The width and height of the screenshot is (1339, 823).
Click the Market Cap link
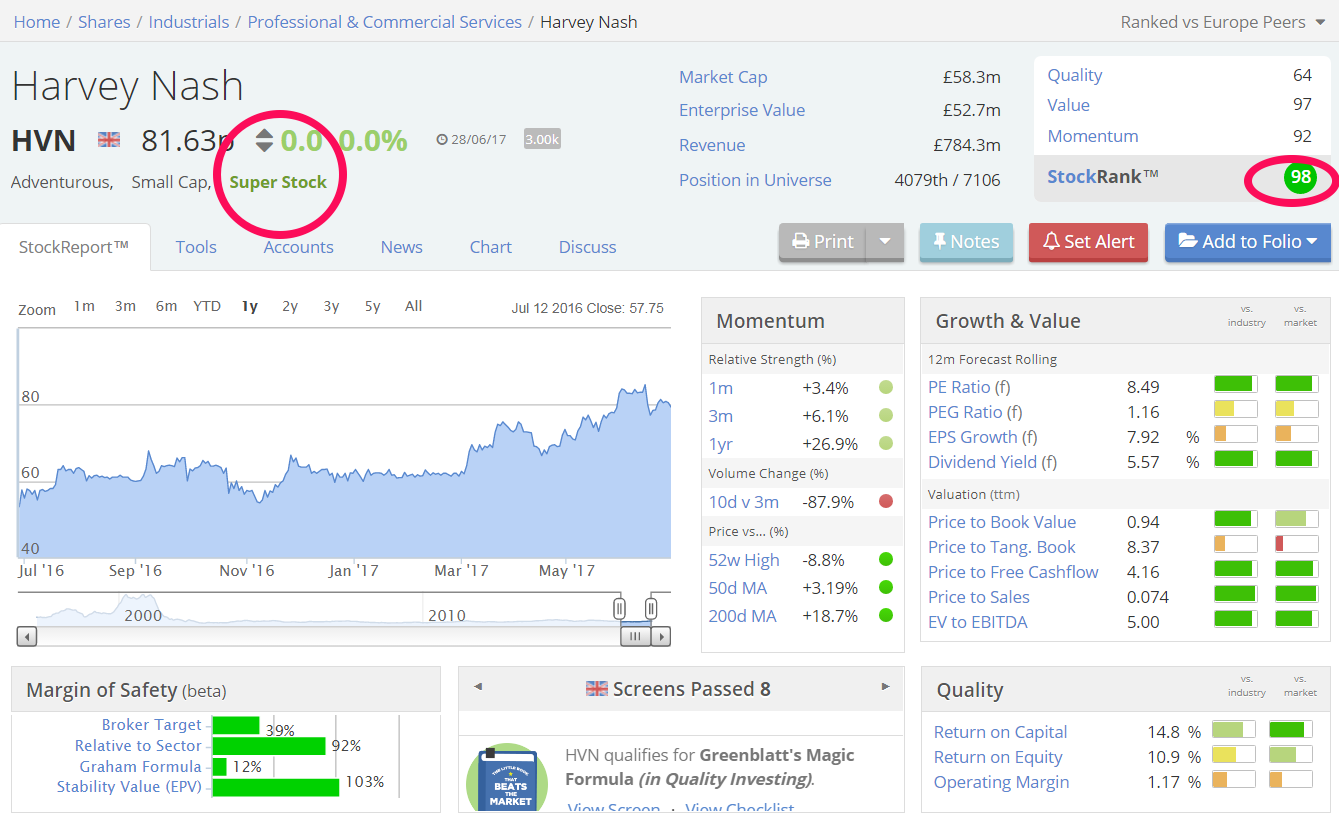tap(723, 77)
